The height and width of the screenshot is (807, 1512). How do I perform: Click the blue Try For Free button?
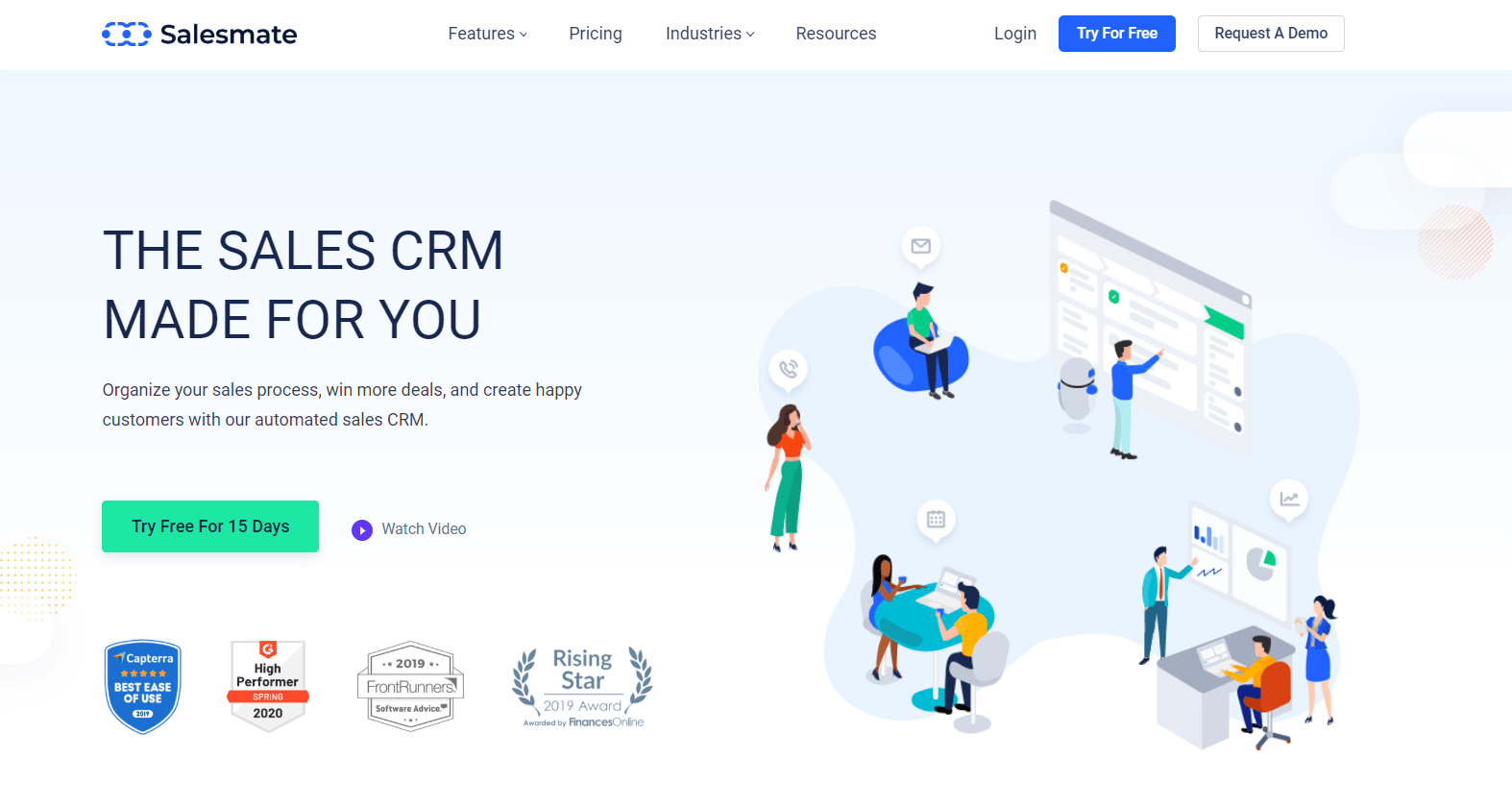pos(1117,34)
